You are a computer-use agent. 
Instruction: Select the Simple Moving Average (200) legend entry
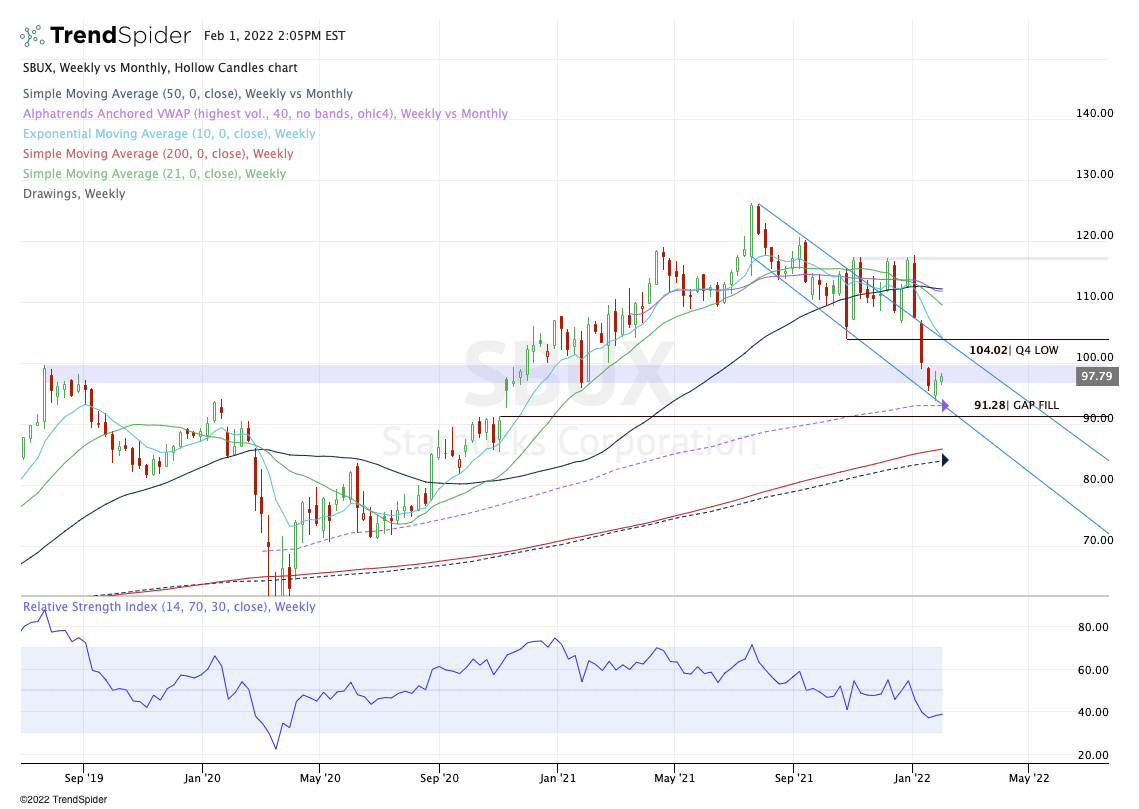pyautogui.click(x=158, y=153)
